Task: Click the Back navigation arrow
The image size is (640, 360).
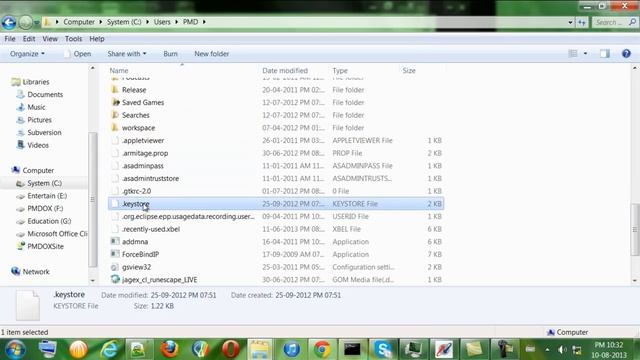Action: tap(9, 22)
